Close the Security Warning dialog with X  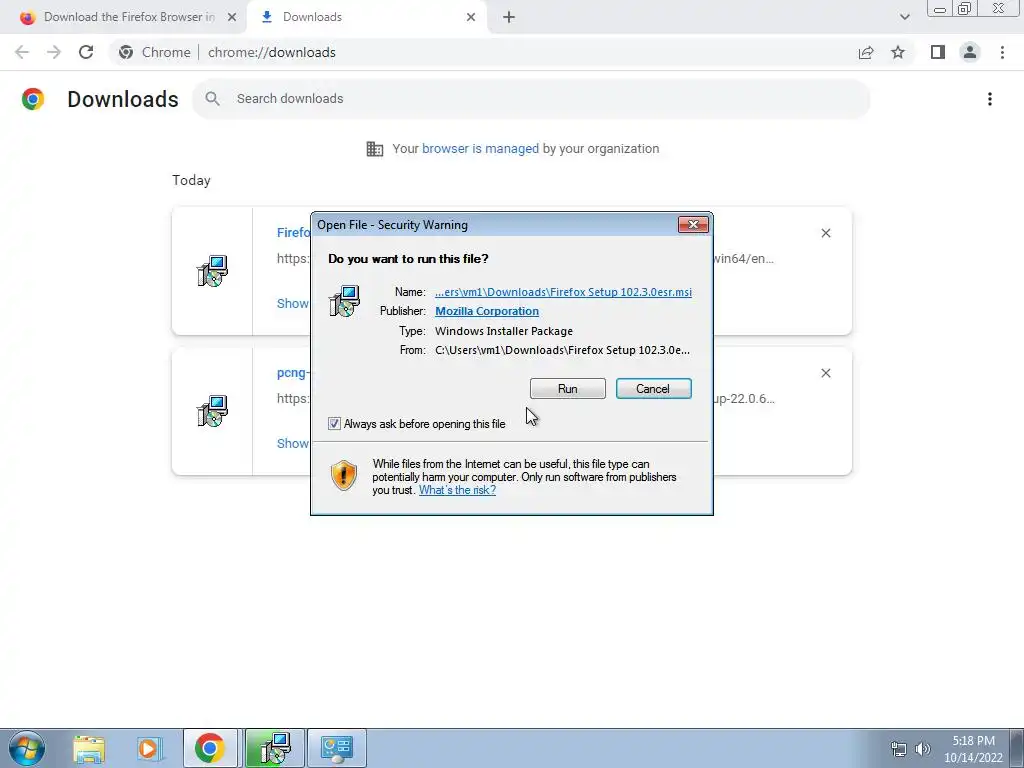693,225
